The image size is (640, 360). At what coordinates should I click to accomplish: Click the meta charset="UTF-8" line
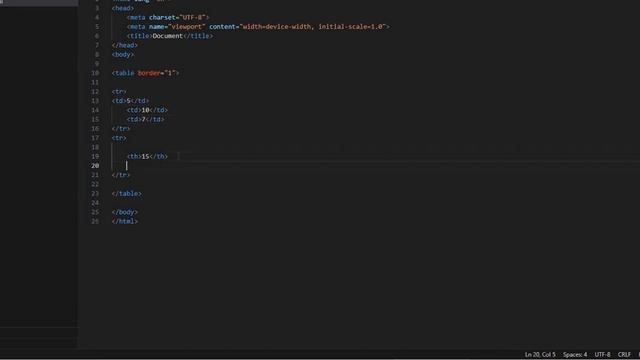pyautogui.click(x=168, y=18)
